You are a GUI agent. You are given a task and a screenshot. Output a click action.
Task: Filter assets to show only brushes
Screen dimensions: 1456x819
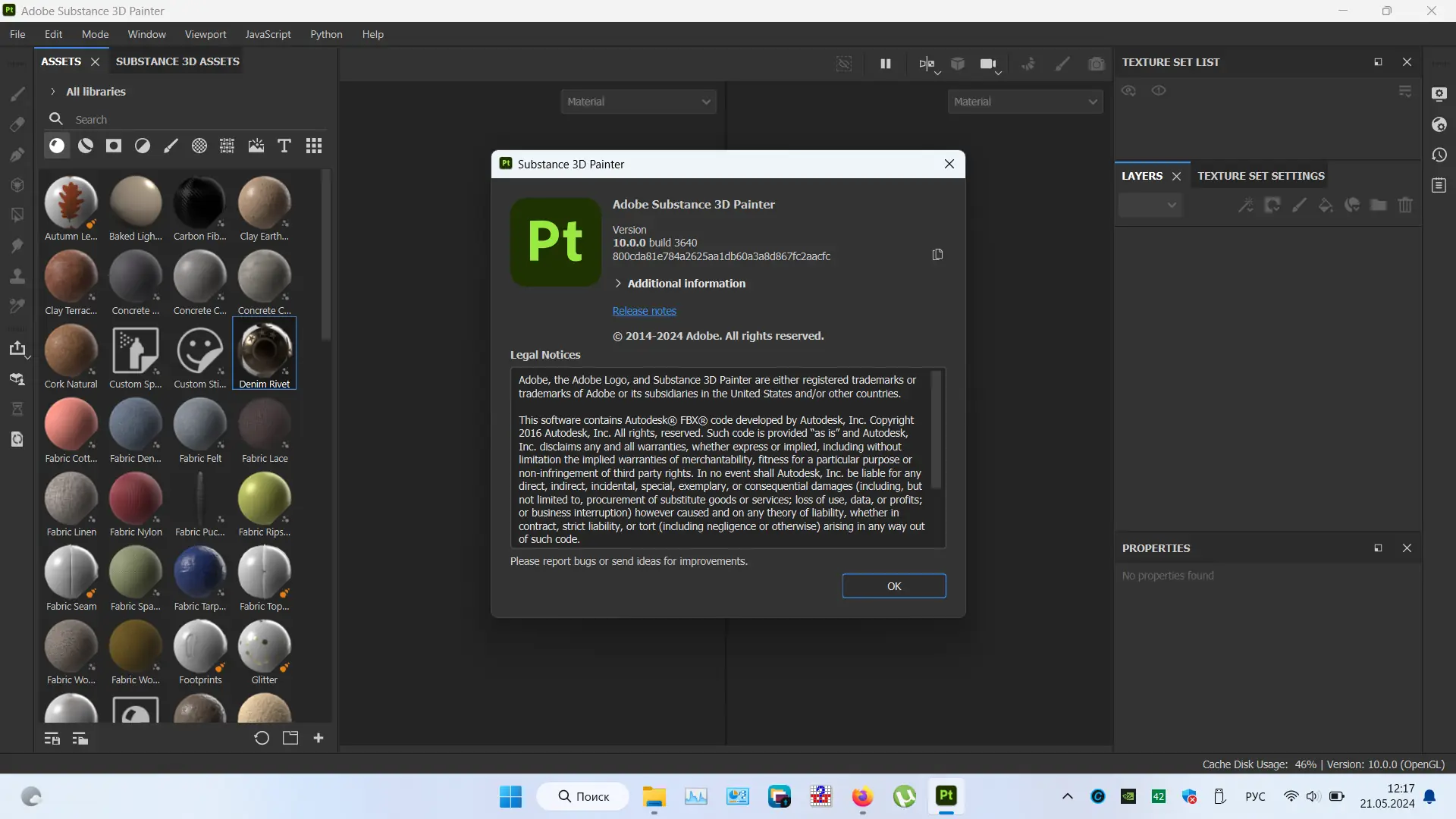[171, 146]
